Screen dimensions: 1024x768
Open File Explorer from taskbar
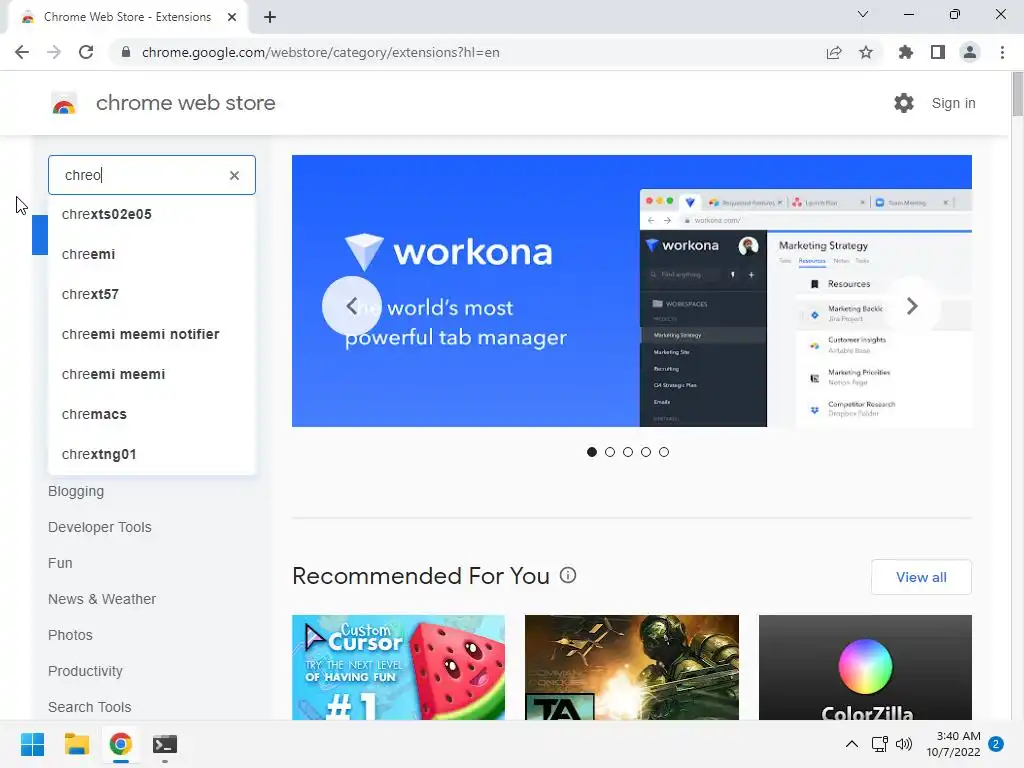76,744
